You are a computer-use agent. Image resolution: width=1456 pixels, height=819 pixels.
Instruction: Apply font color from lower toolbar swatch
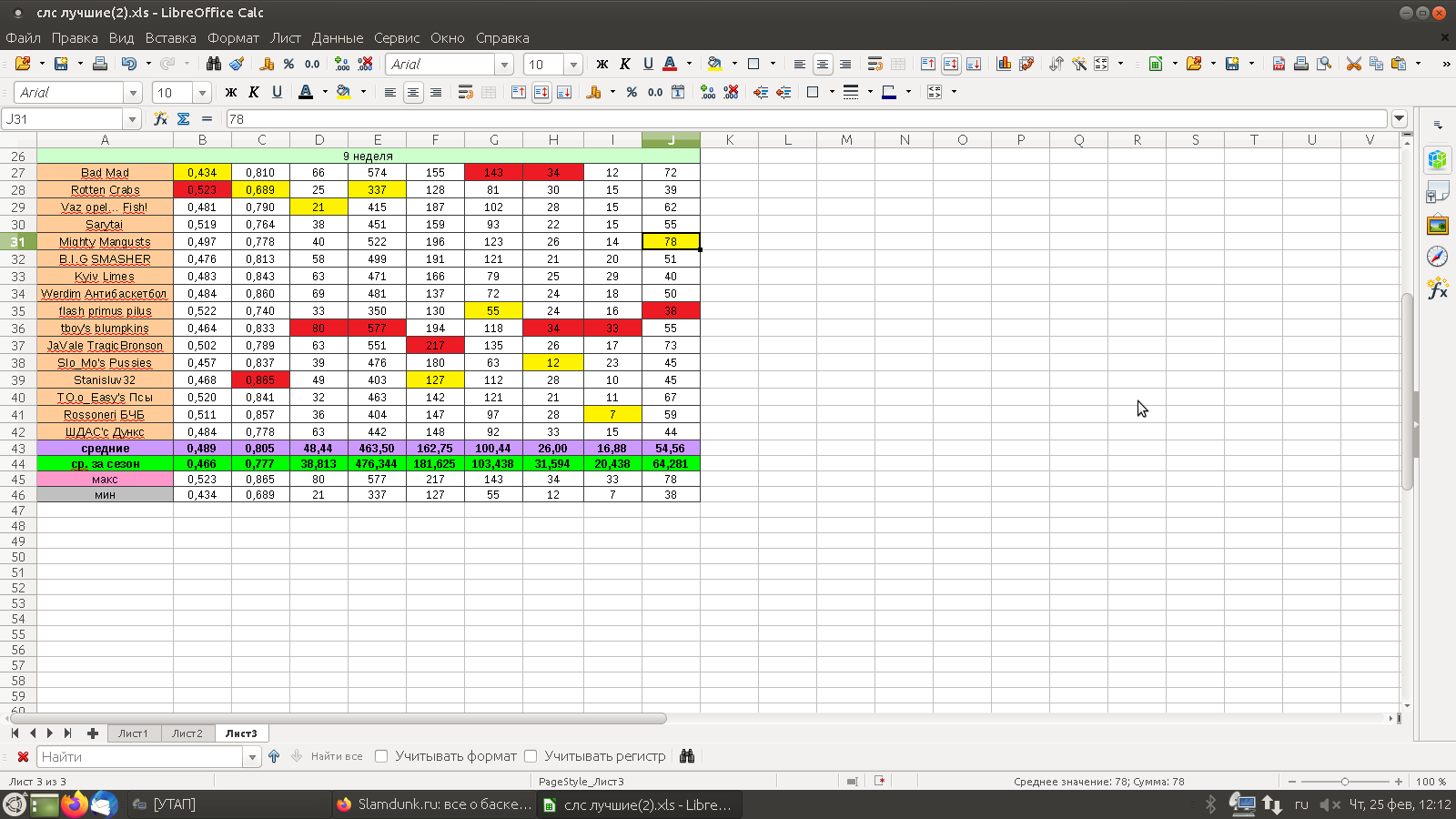306,92
